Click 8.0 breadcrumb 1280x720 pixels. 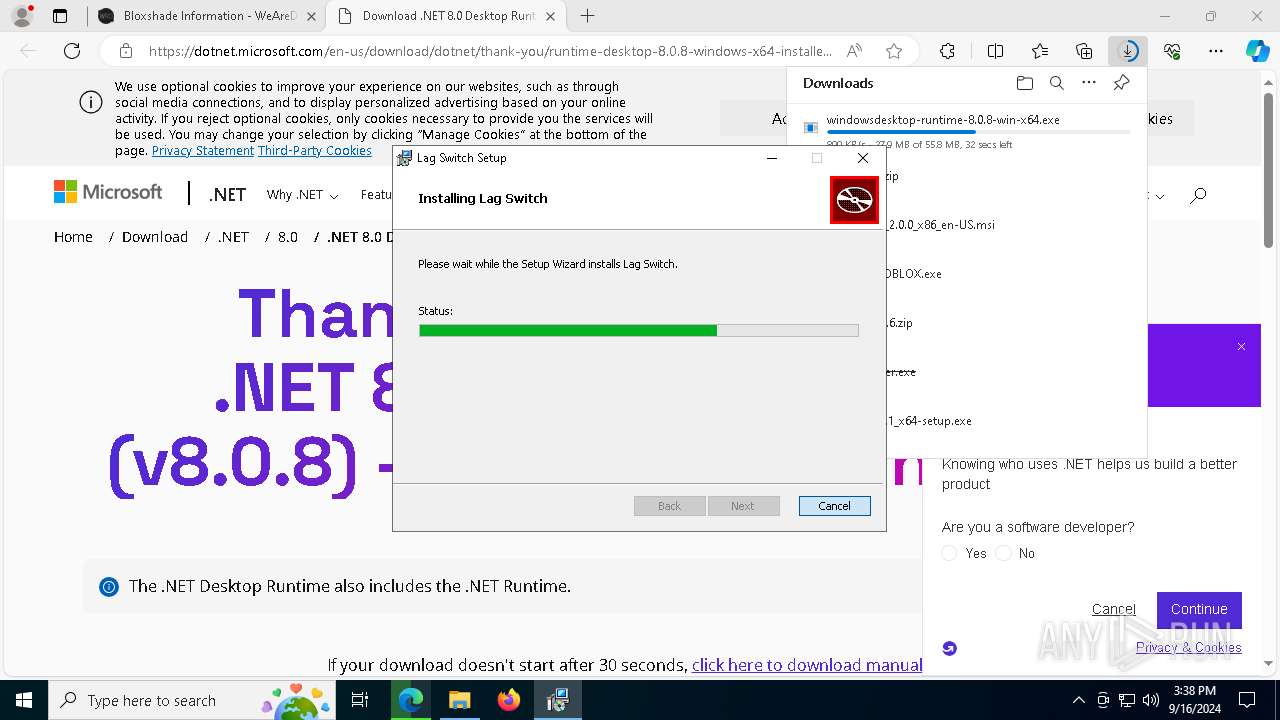tap(288, 237)
